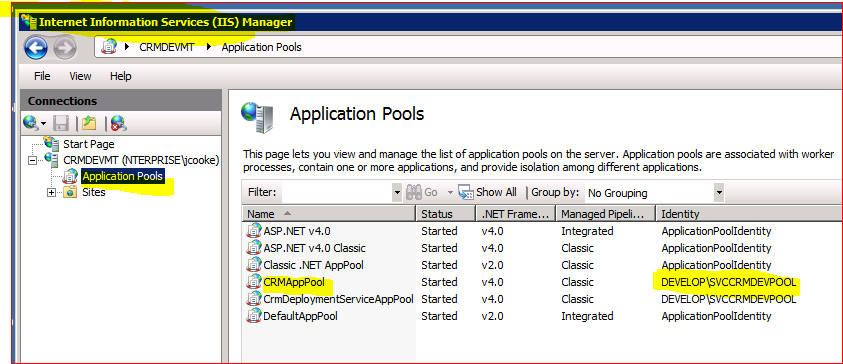Open the View menu
The image size is (843, 364).
pyautogui.click(x=80, y=76)
